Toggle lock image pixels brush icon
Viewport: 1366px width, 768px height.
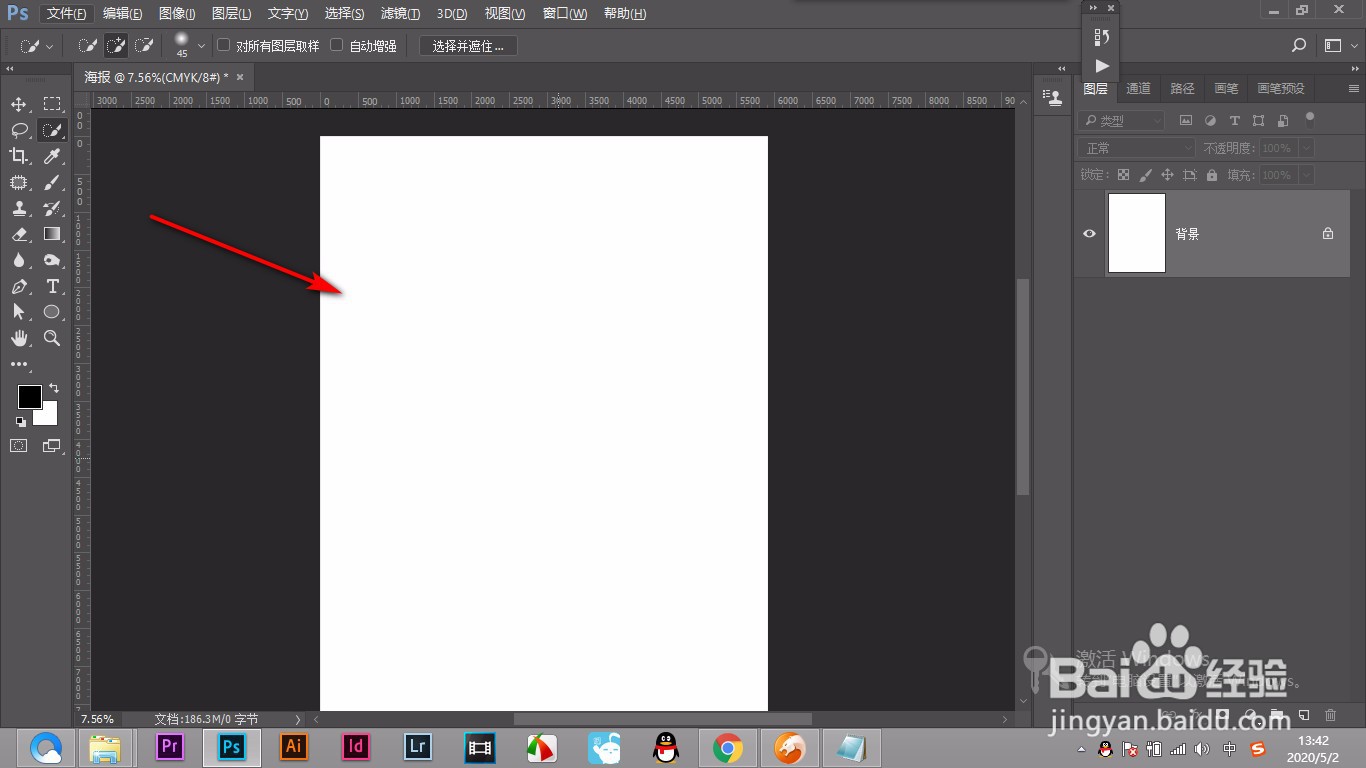tap(1145, 175)
